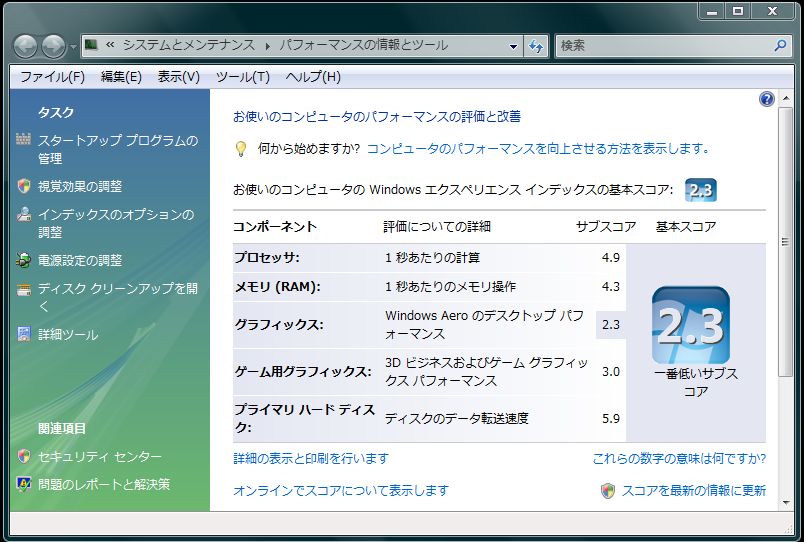
Task: Click the visual effects shield icon
Action: (x=24, y=186)
